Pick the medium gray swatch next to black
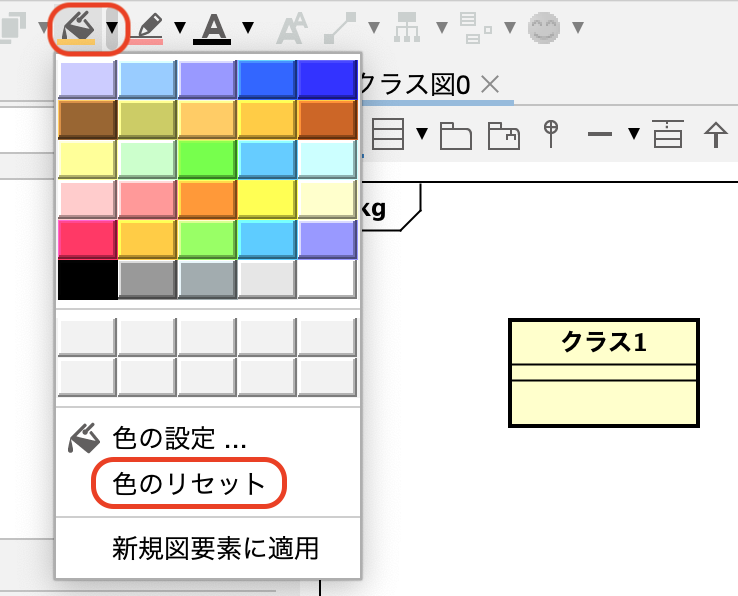Image resolution: width=738 pixels, height=596 pixels. pyautogui.click(x=147, y=279)
